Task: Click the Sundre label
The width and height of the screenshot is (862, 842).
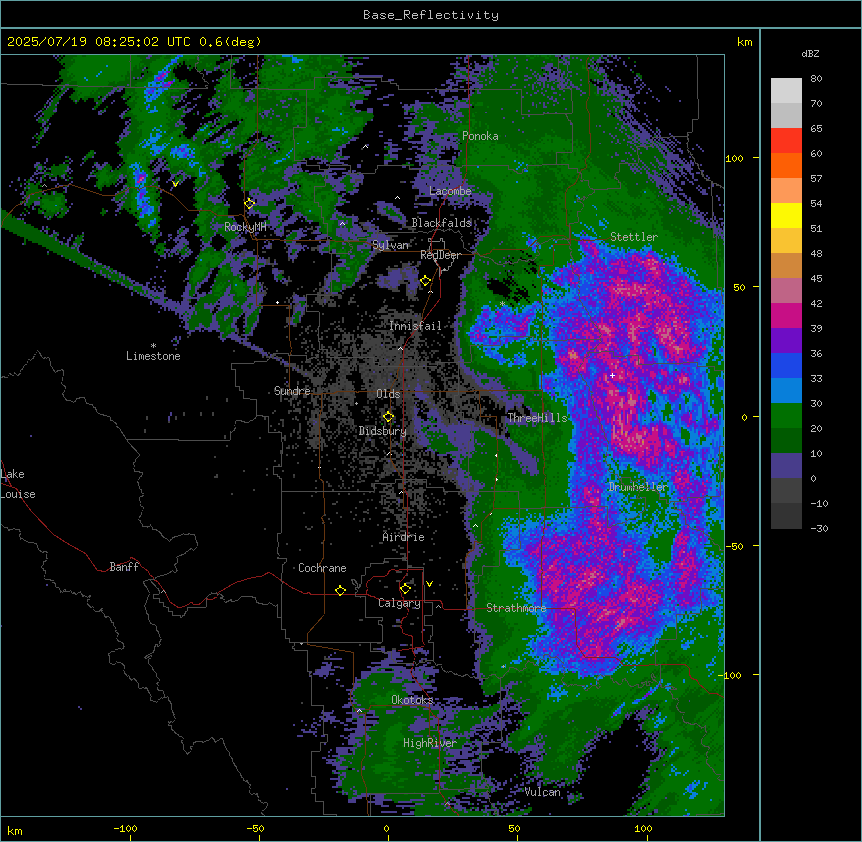Action: tap(292, 391)
